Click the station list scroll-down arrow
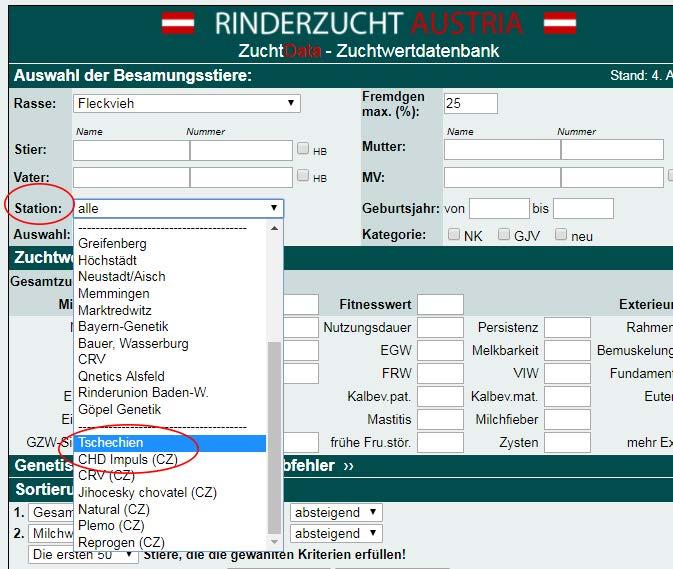This screenshot has height=569, width=673. (x=274, y=542)
